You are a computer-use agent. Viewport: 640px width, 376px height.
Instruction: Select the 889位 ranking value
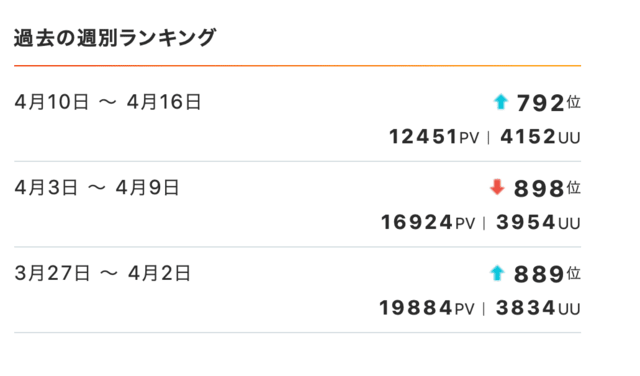tap(547, 274)
